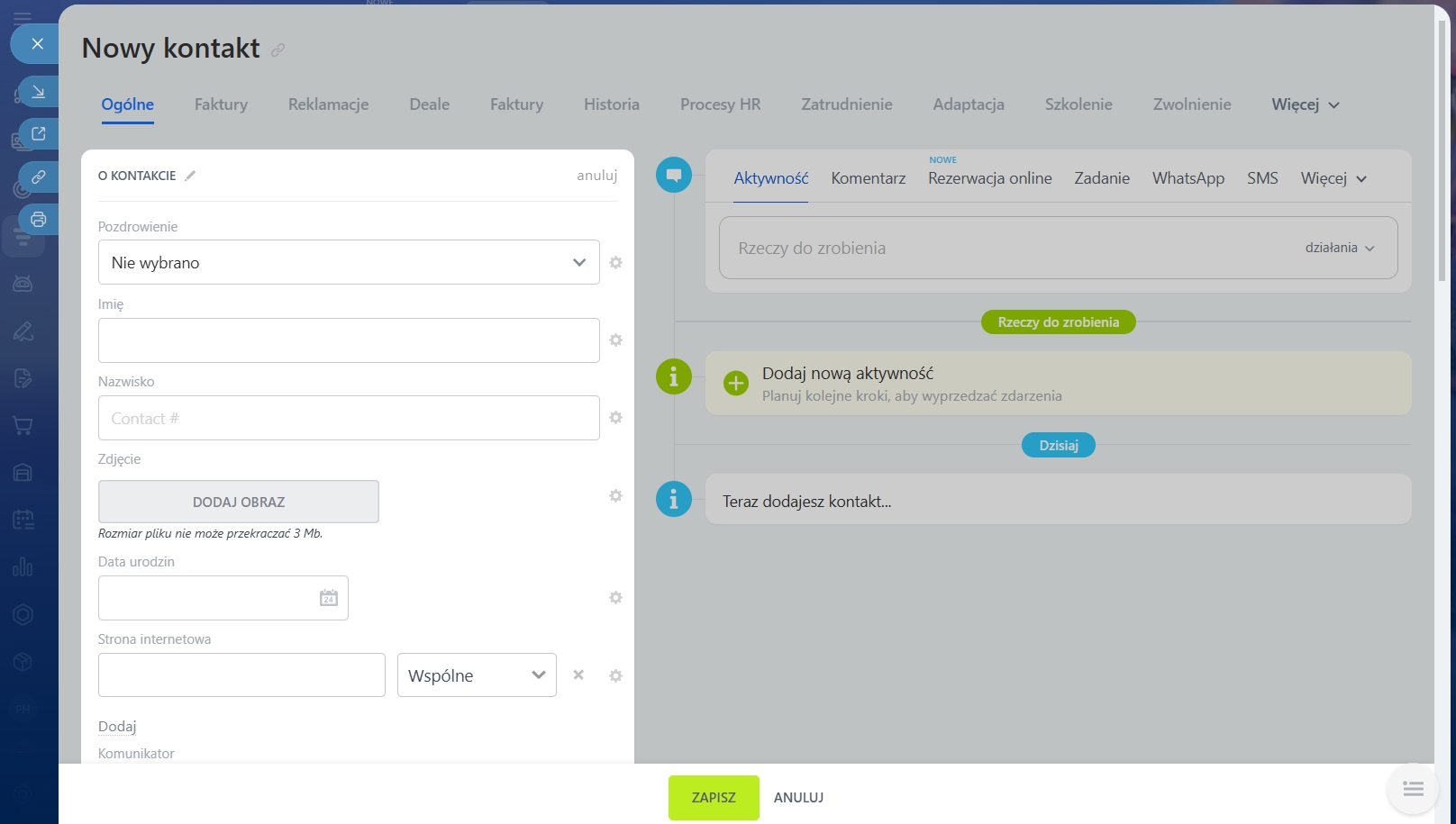Viewport: 1456px width, 824px height.
Task: Click the ZAPISZ button
Action: [713, 798]
